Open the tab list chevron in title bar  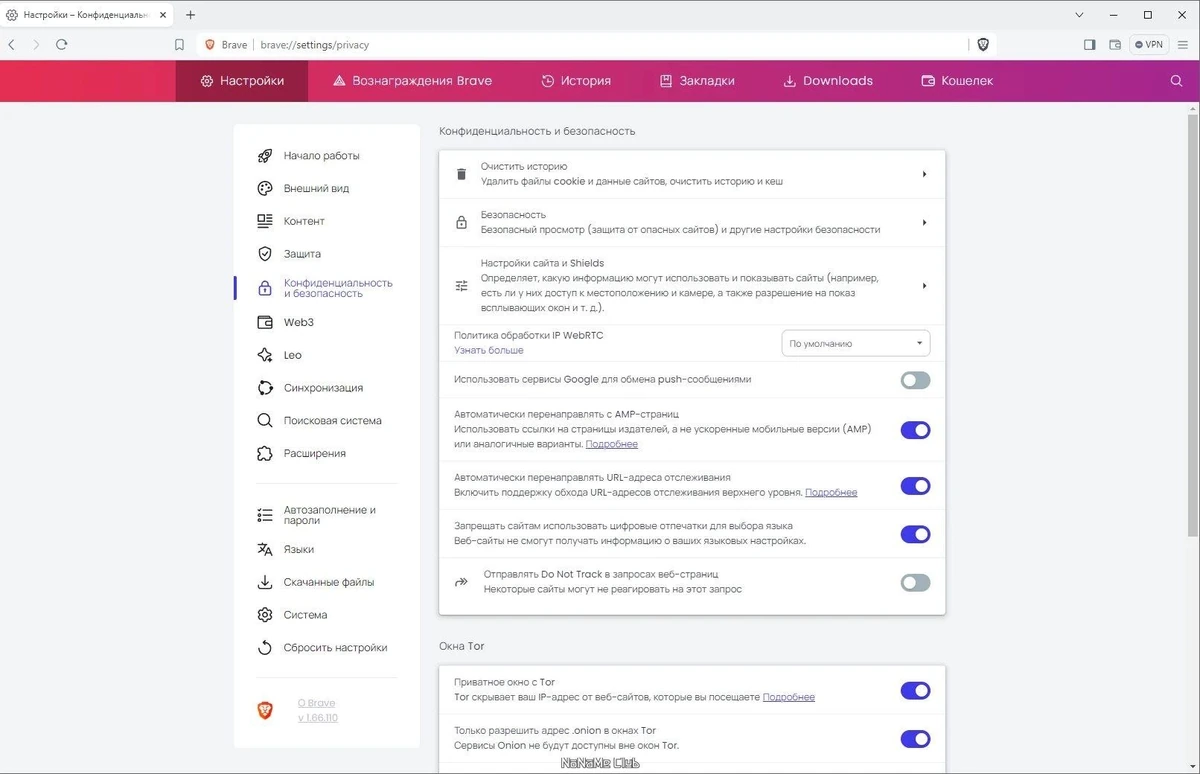1080,15
